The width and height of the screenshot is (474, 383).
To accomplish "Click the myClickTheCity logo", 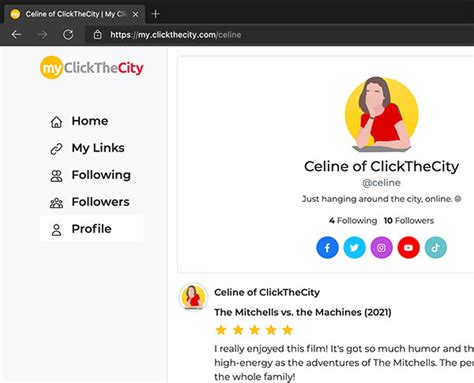I will point(92,68).
